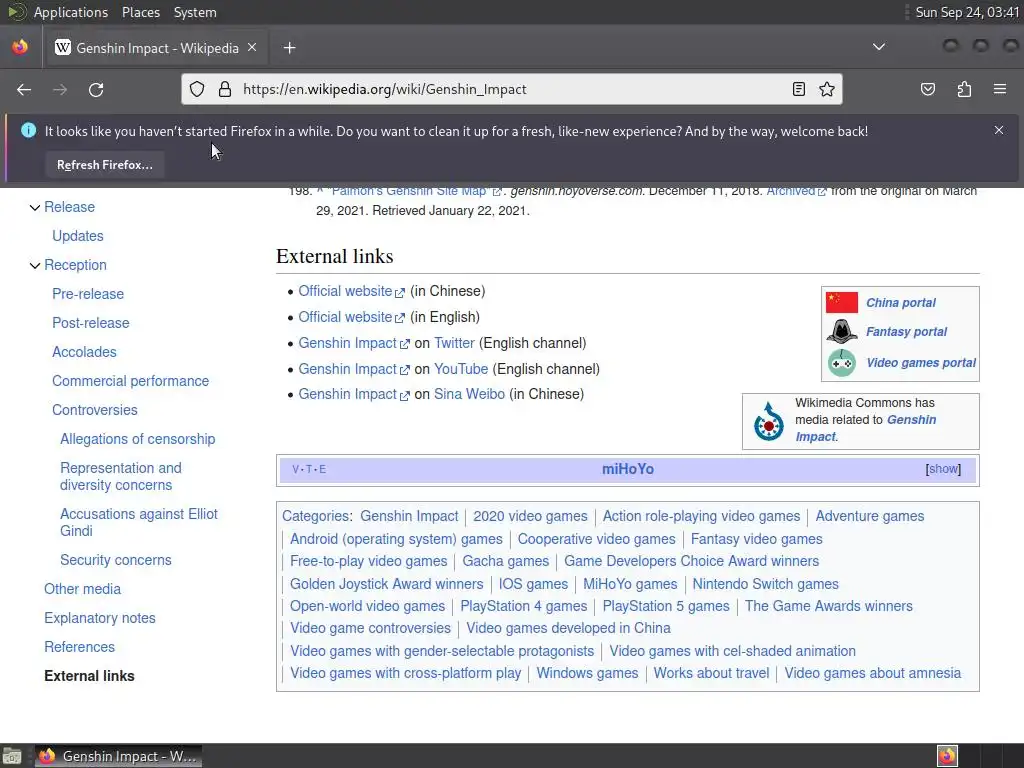Screen dimensions: 1024x768
Task: Focus the URL address bar
Action: [513, 89]
